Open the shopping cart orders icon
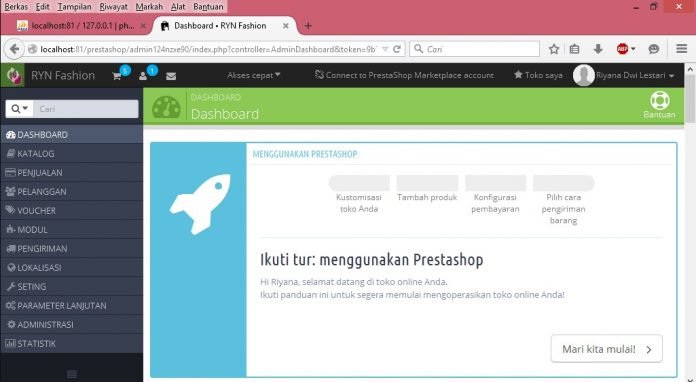The image size is (696, 382). tap(117, 76)
